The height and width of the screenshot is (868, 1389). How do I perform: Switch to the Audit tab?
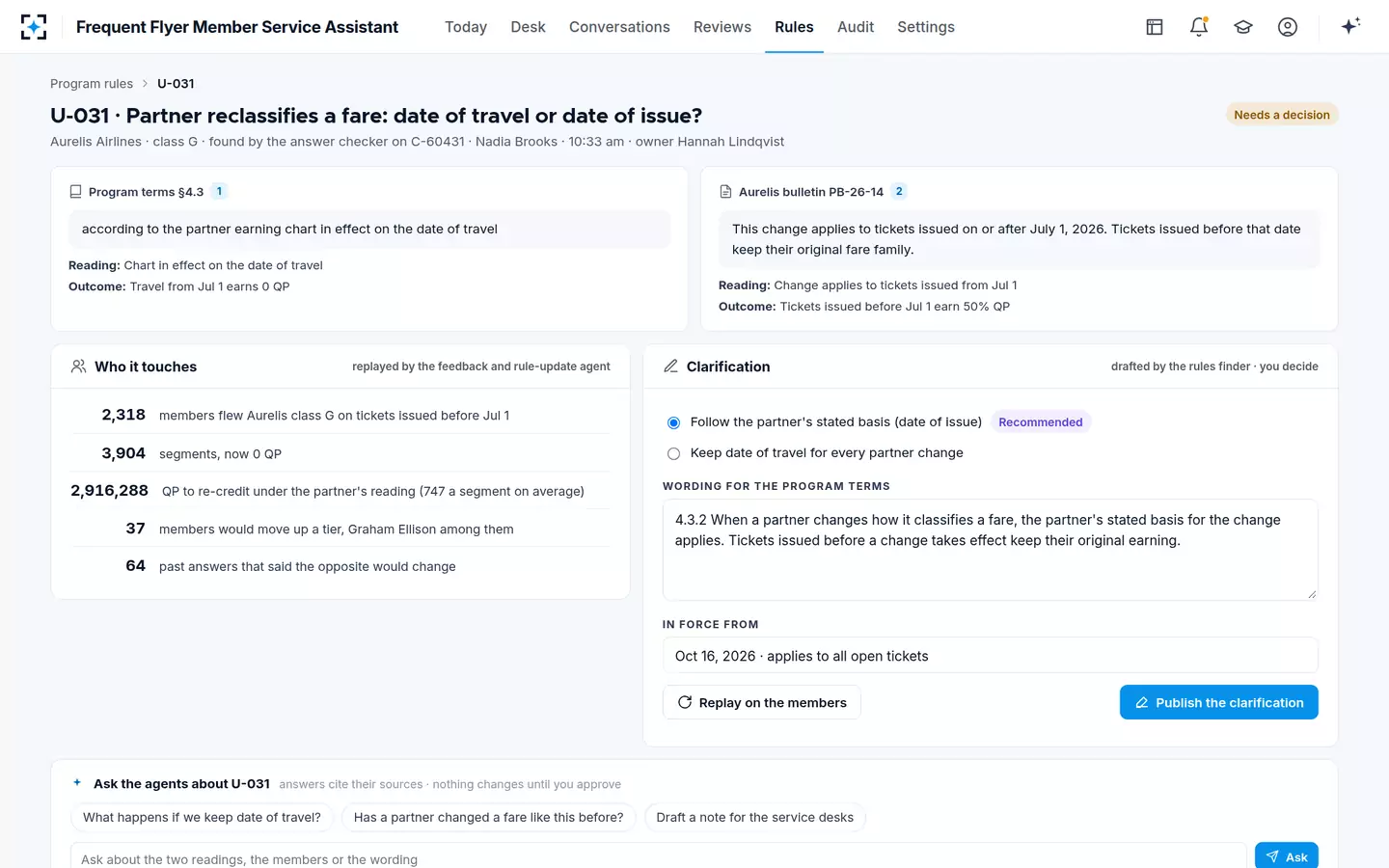[856, 27]
